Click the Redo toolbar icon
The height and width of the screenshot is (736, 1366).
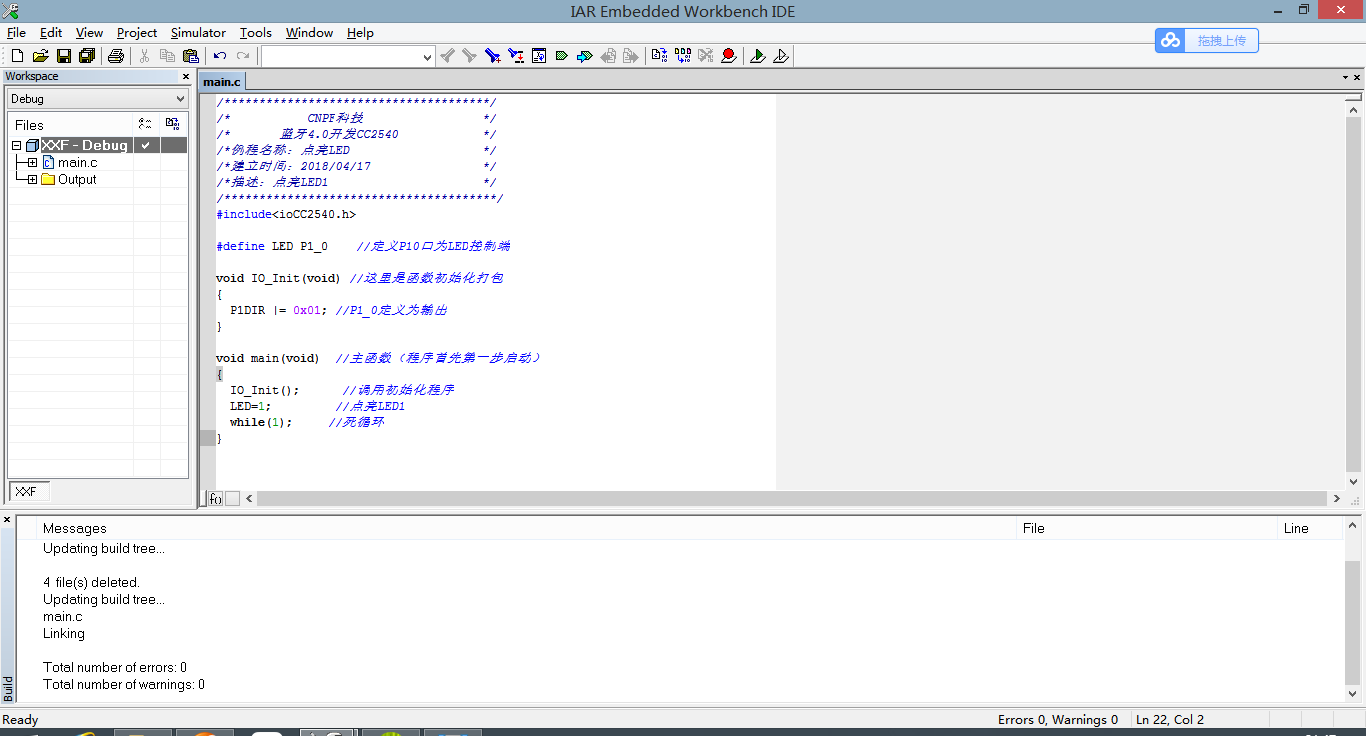coord(243,56)
